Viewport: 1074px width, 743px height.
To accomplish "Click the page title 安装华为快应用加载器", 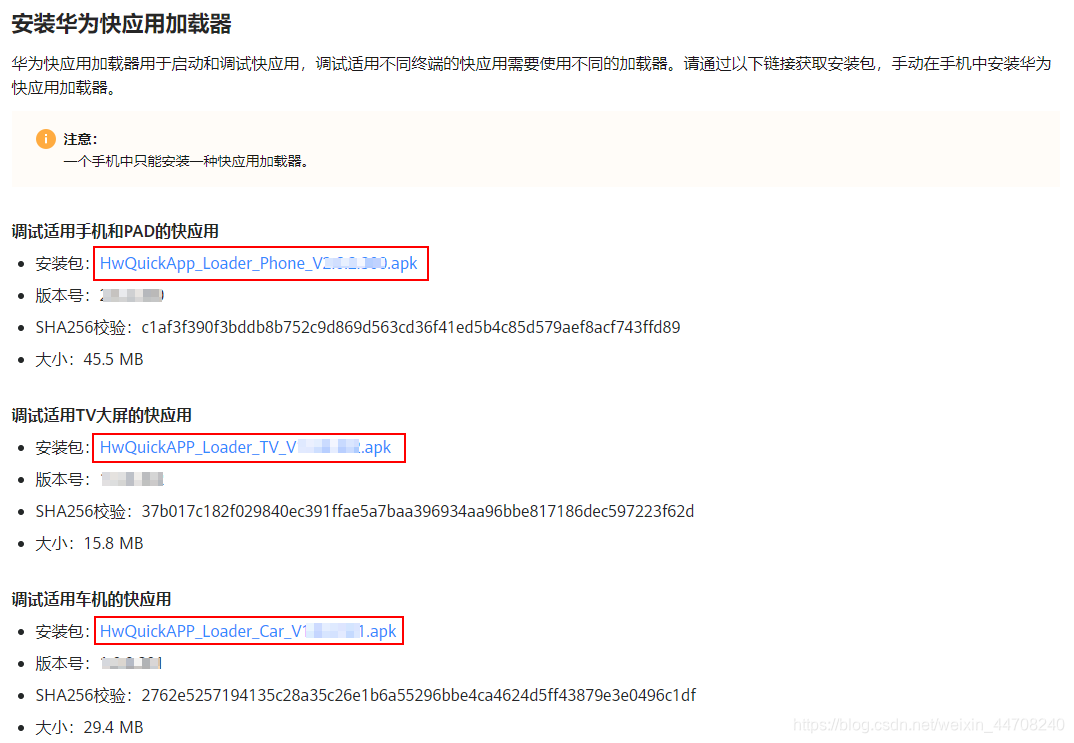I will [x=122, y=24].
